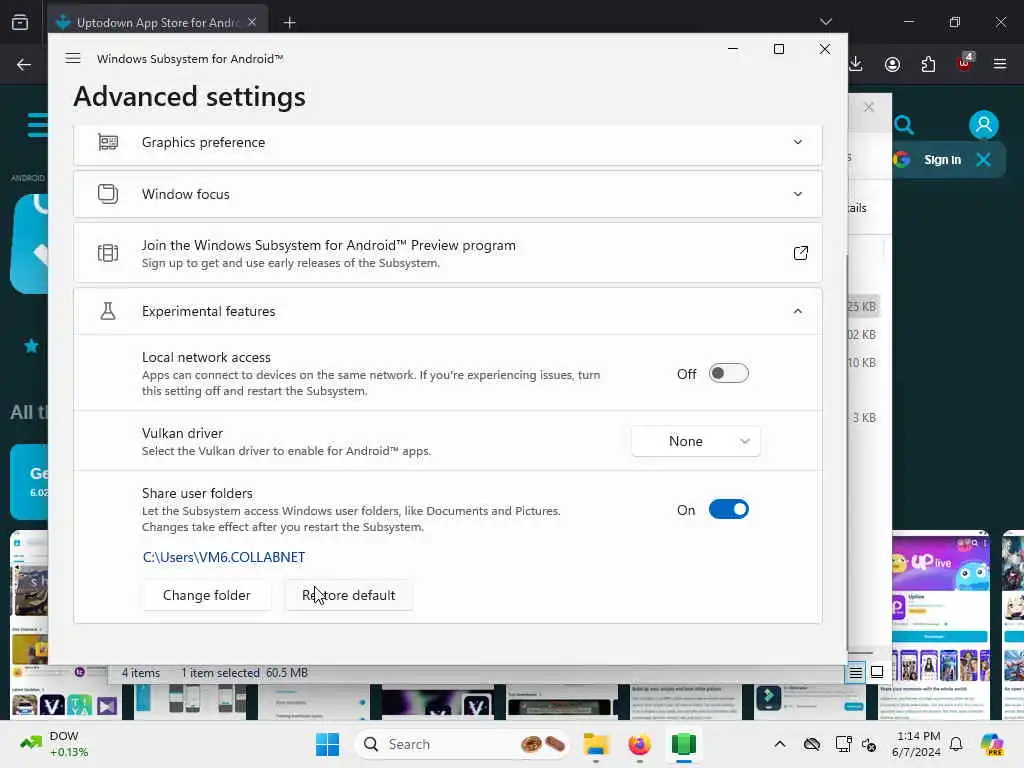Click the browser back arrow
1024x768 pixels.
(24, 64)
